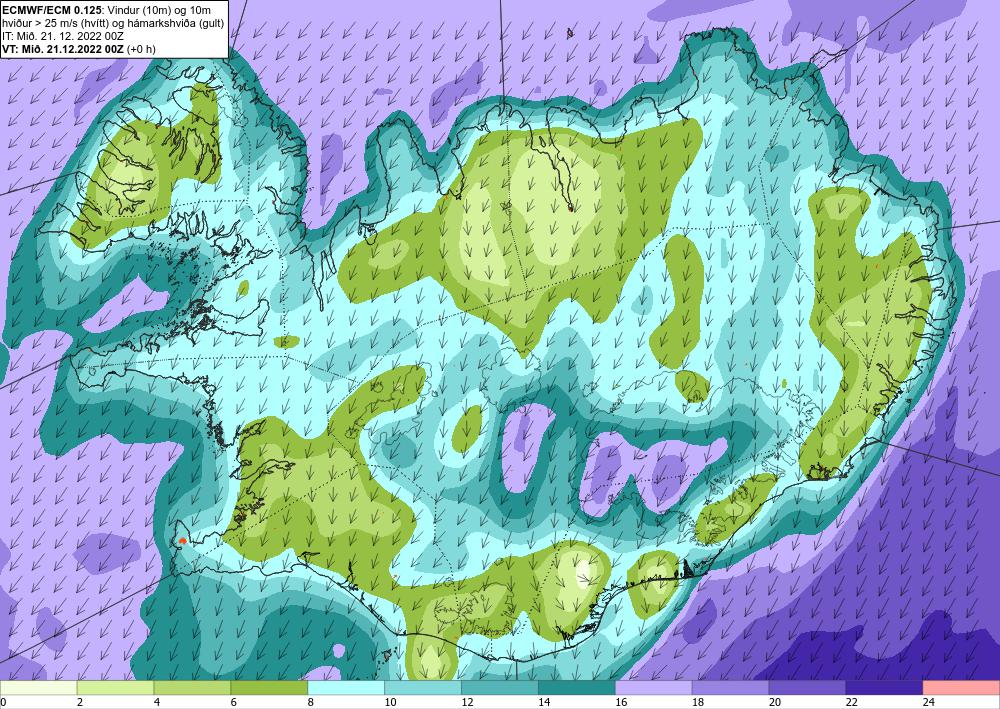Click the 10–12 m/s light teal legend swatch
The width and height of the screenshot is (1000, 709).
[423, 689]
